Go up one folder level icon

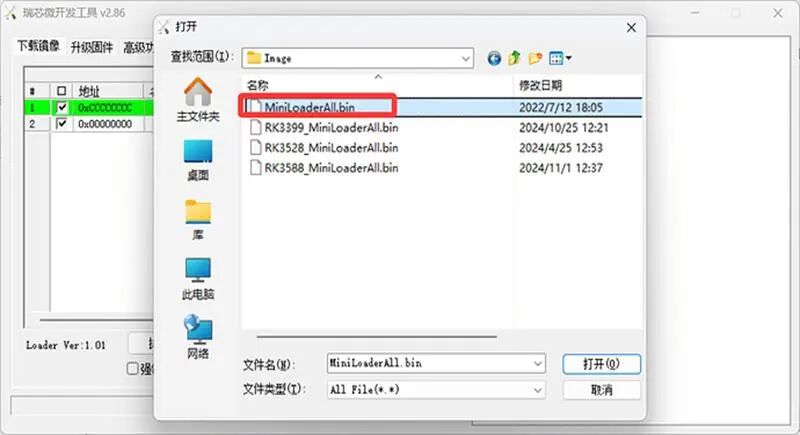point(514,58)
